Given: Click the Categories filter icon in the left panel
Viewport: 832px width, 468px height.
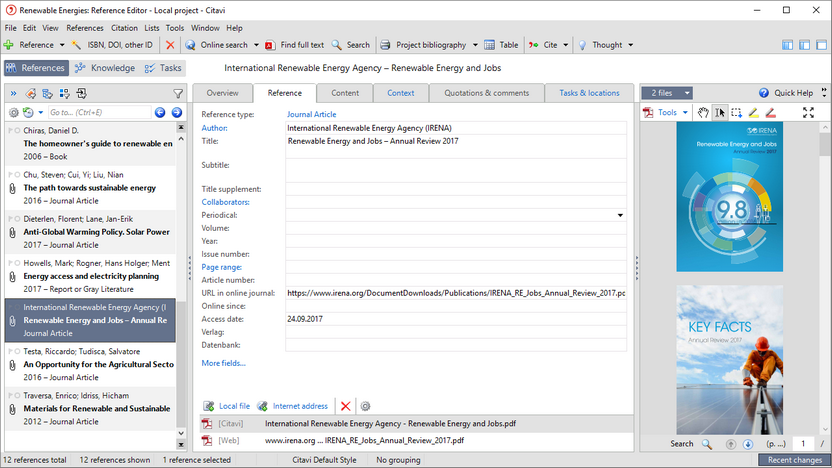Looking at the screenshot, I should (48, 93).
